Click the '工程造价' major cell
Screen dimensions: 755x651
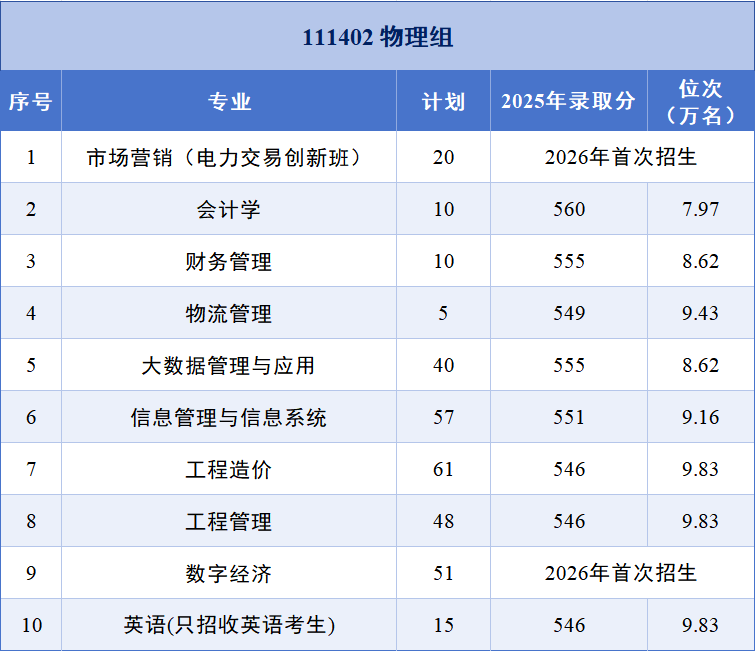pos(229,469)
